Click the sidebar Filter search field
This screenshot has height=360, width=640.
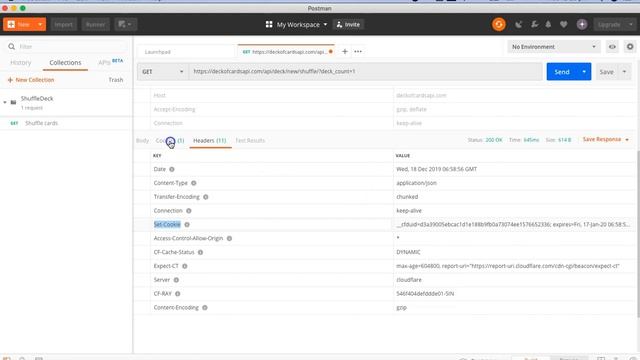[67, 47]
